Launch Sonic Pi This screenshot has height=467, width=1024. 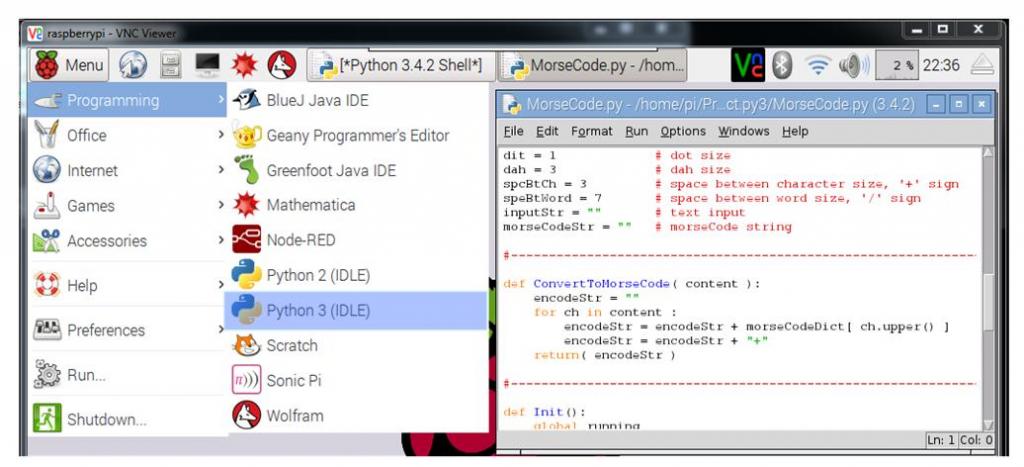[x=357, y=381]
